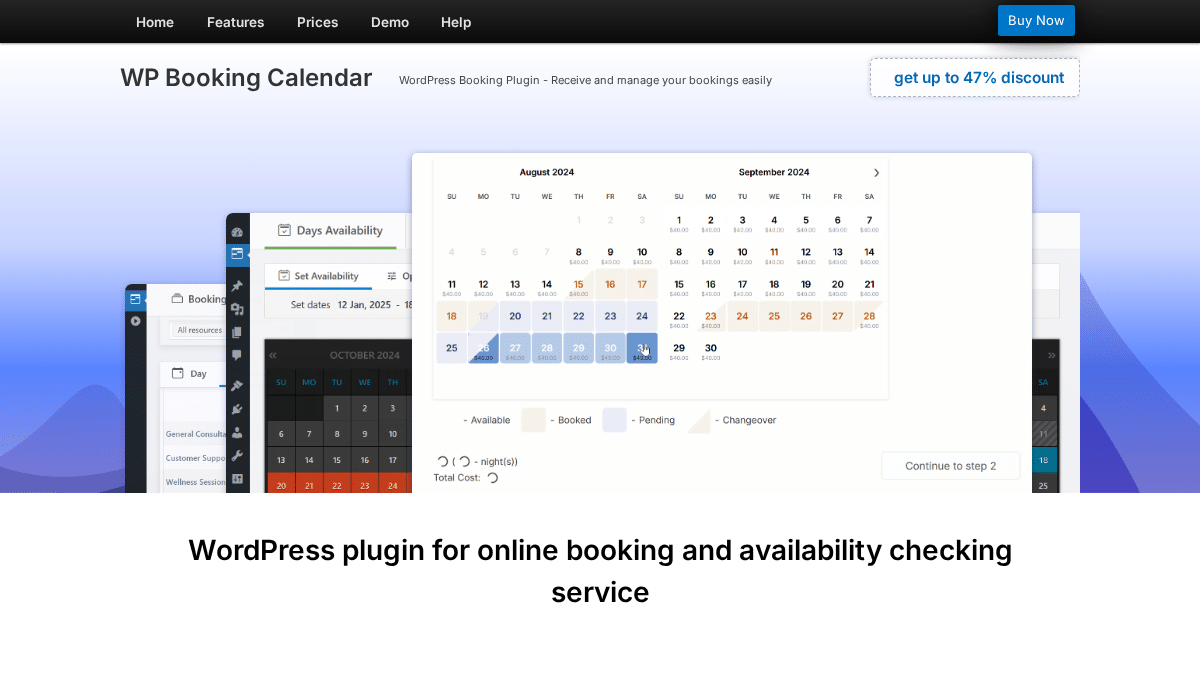Select booked date August 16
1200x675 pixels.
[610, 285]
